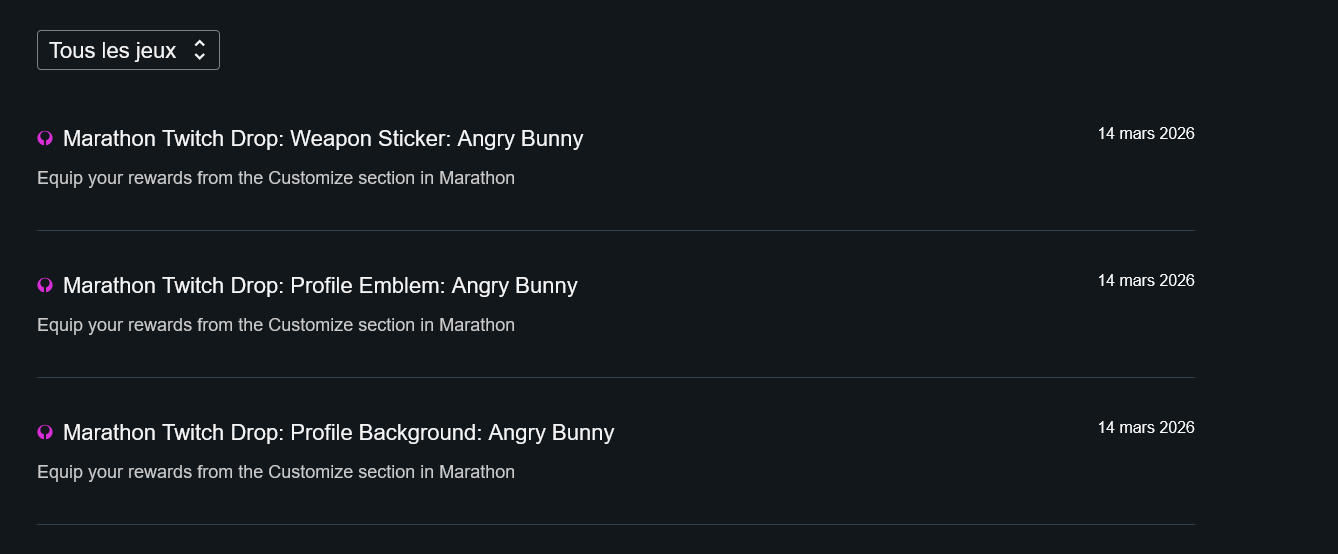Click the description under the Weapon Sticker drop
1338x554 pixels.
coord(276,178)
